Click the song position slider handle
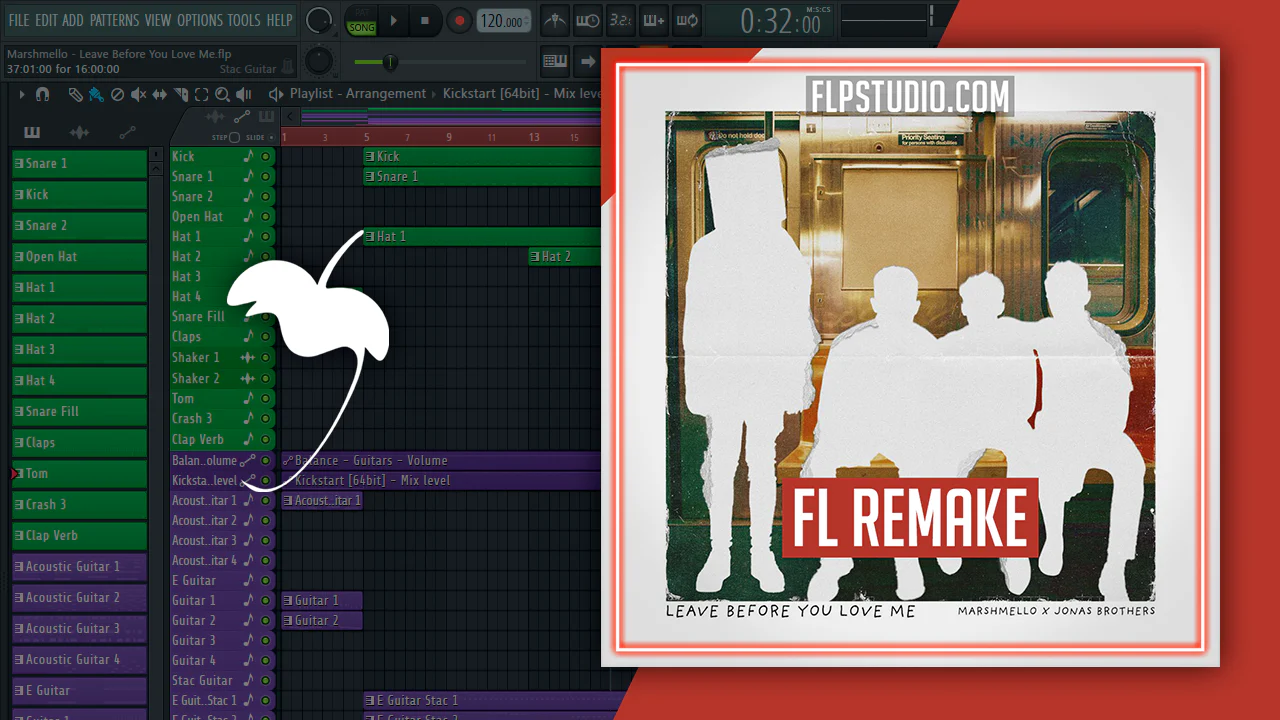Image resolution: width=1280 pixels, height=720 pixels. pyautogui.click(x=389, y=62)
